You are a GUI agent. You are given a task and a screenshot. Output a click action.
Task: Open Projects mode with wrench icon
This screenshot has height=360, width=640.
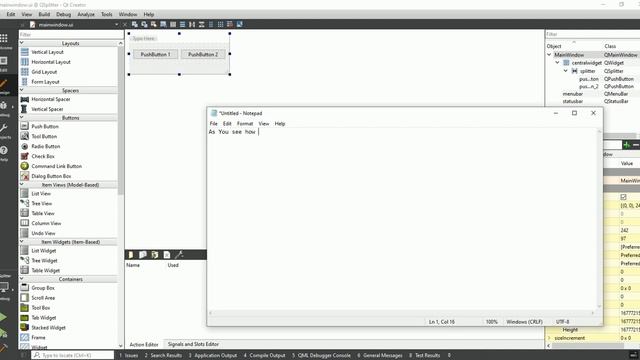4,131
